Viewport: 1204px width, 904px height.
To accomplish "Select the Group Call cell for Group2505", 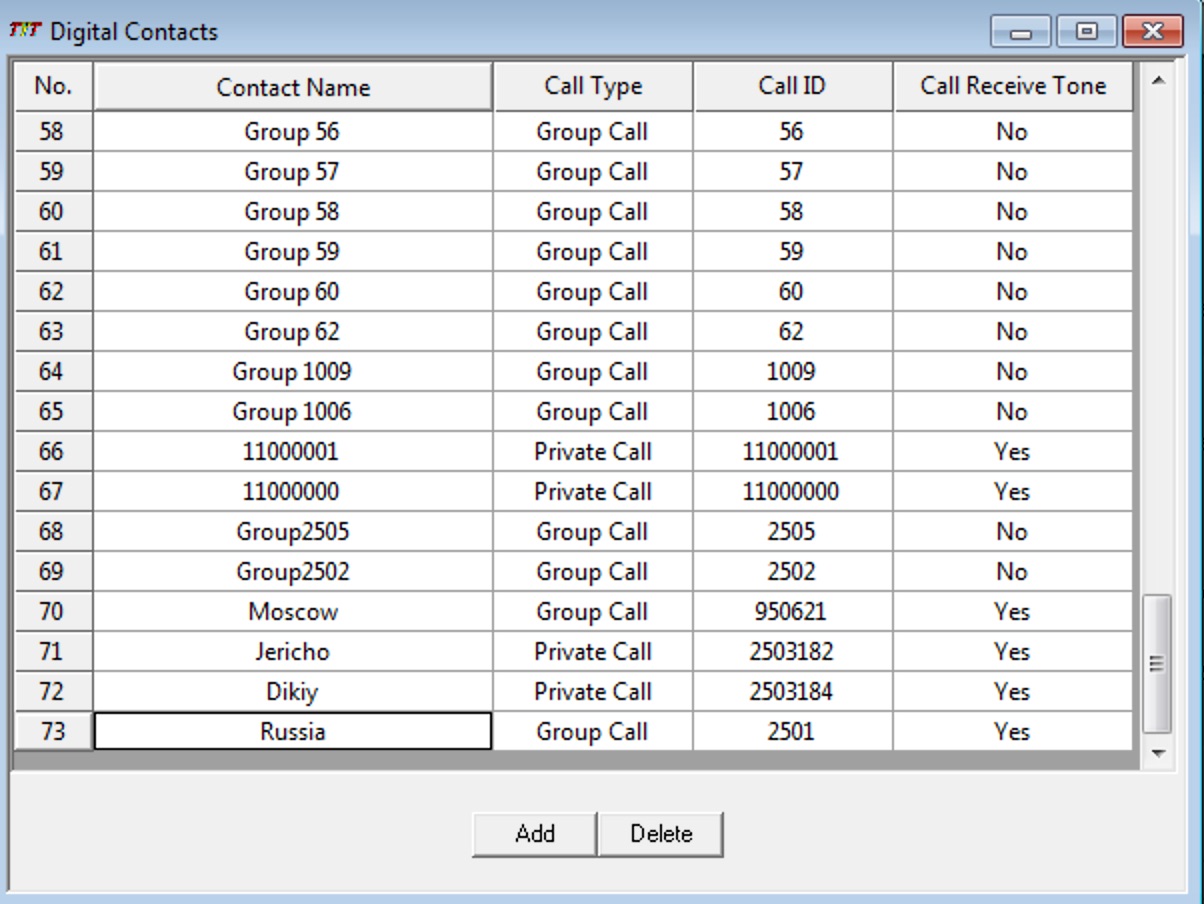I will (x=593, y=531).
